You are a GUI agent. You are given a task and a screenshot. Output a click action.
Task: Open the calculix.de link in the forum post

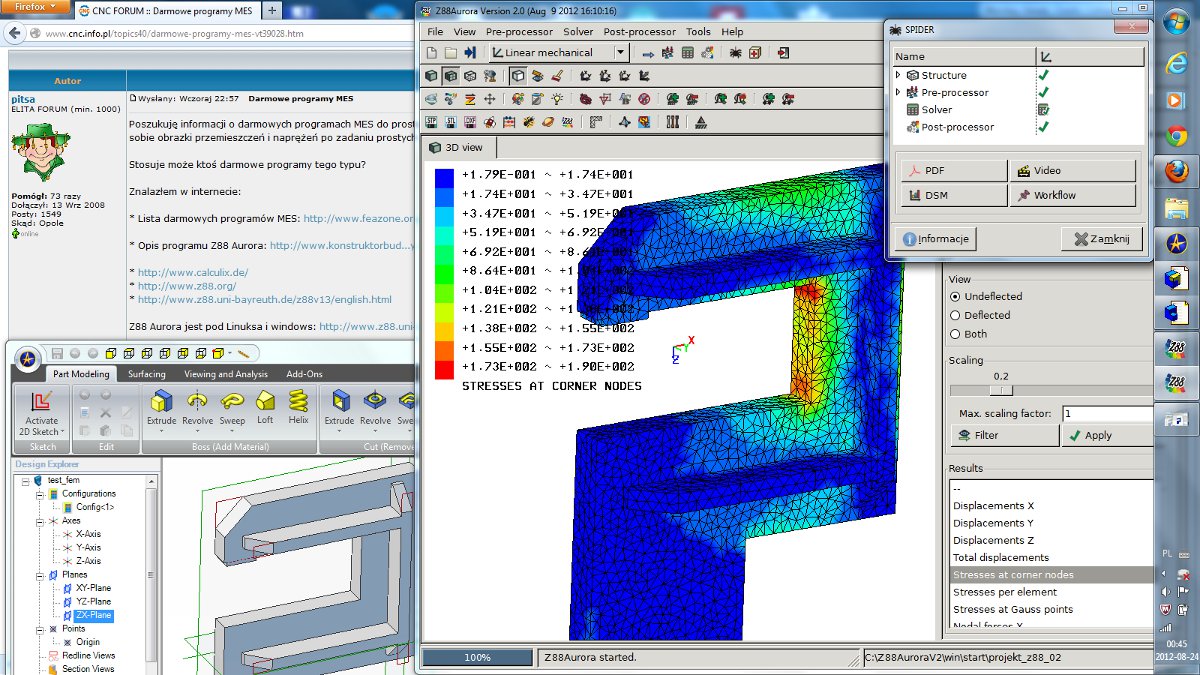click(x=193, y=272)
